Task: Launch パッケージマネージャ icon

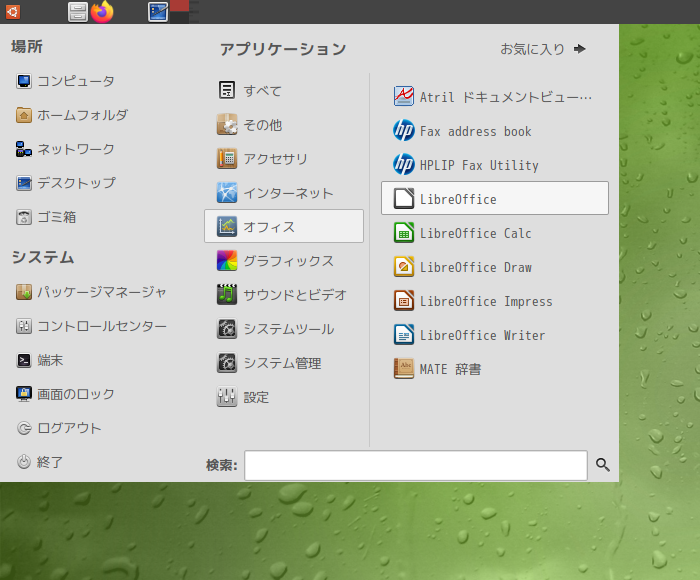Action: click(x=24, y=292)
